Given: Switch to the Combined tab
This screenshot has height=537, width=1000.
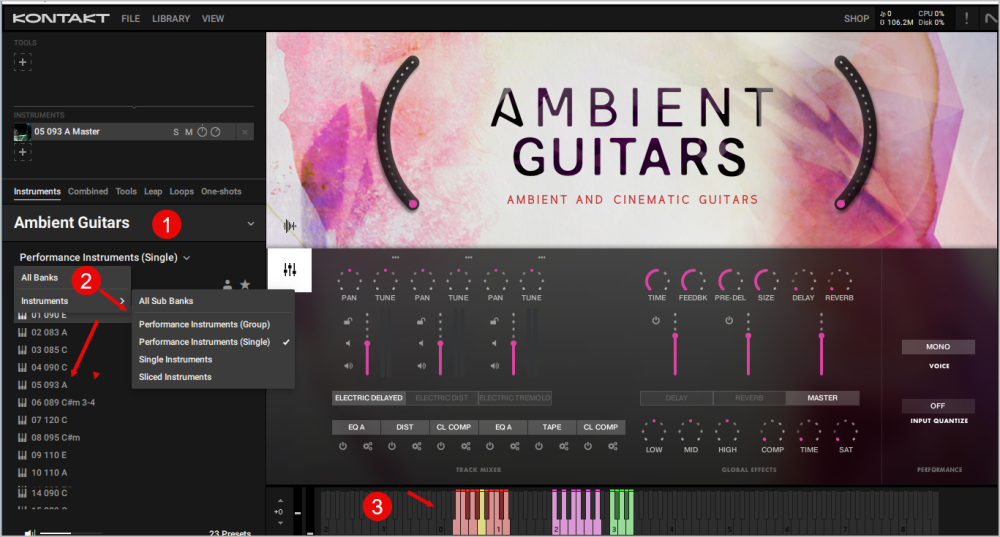Looking at the screenshot, I should tap(88, 191).
